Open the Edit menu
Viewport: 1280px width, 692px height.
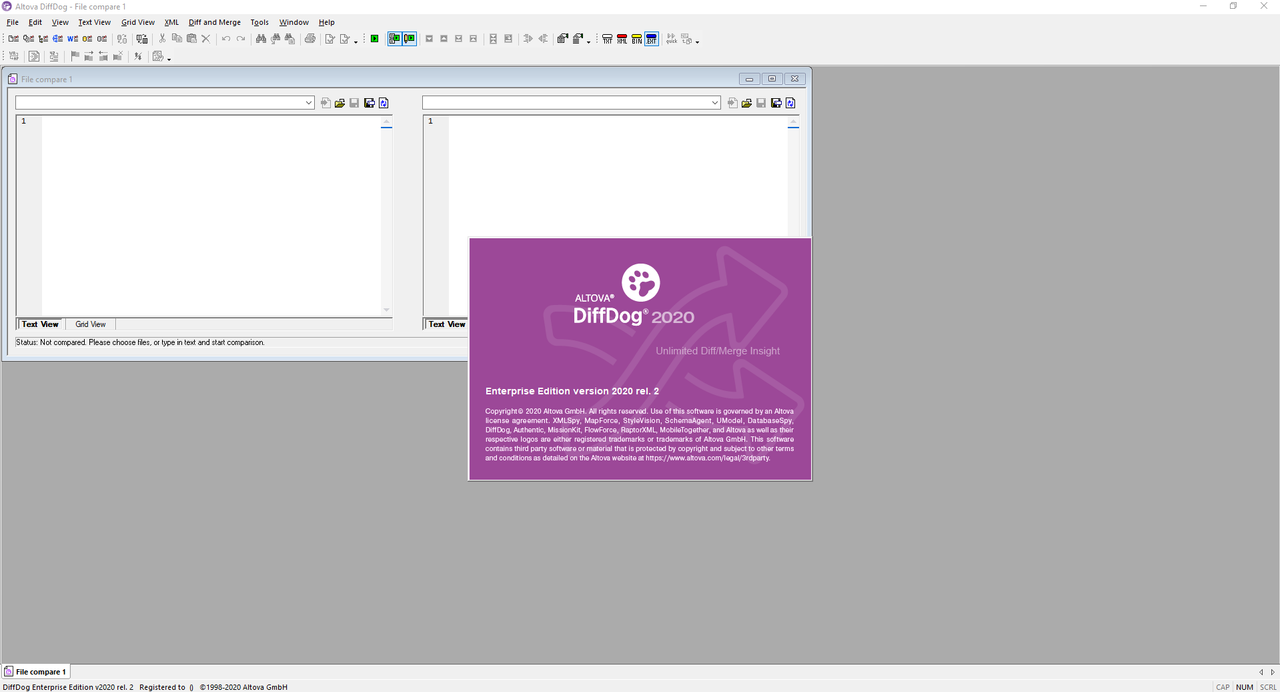click(35, 22)
